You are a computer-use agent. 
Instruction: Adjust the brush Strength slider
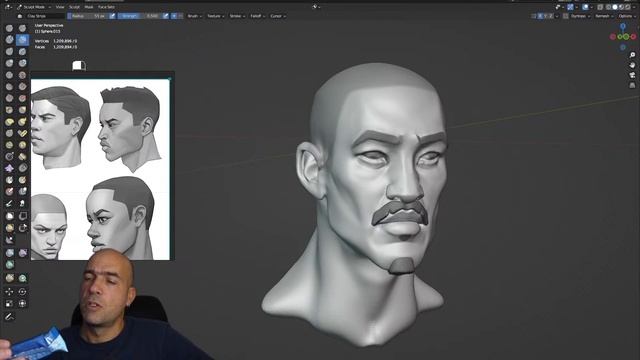[140, 16]
